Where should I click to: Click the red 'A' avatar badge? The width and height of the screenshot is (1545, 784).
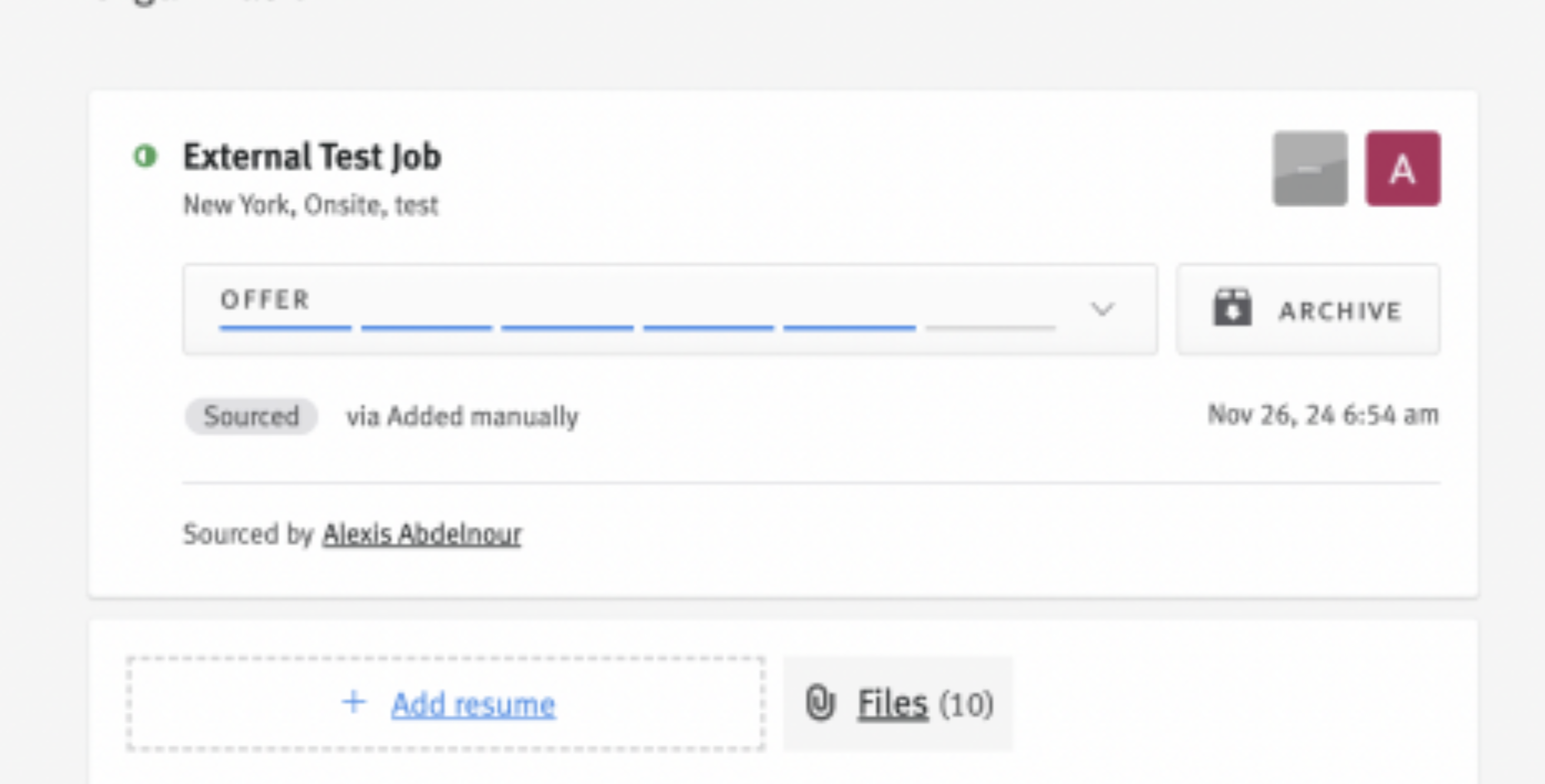click(x=1403, y=169)
